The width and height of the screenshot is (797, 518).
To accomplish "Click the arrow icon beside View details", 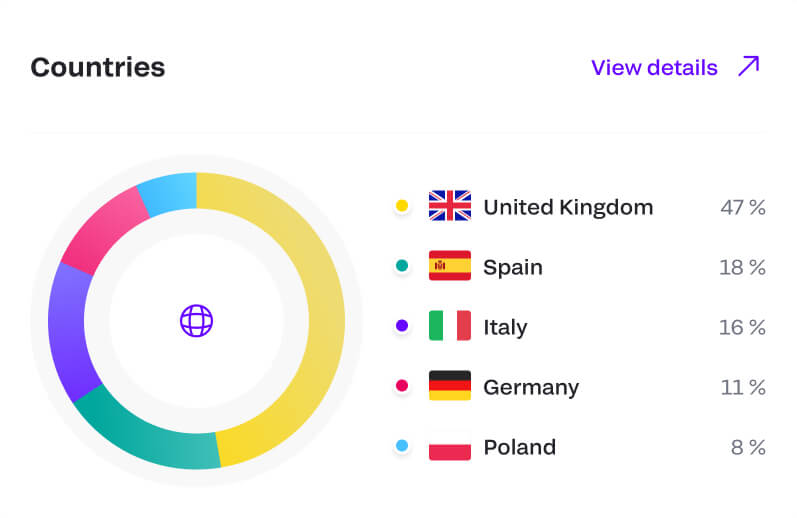I will pyautogui.click(x=748, y=67).
